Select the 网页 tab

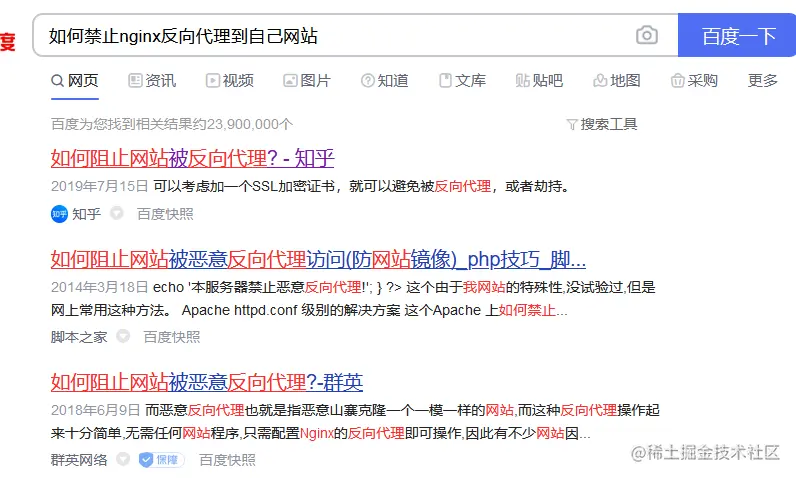75,80
